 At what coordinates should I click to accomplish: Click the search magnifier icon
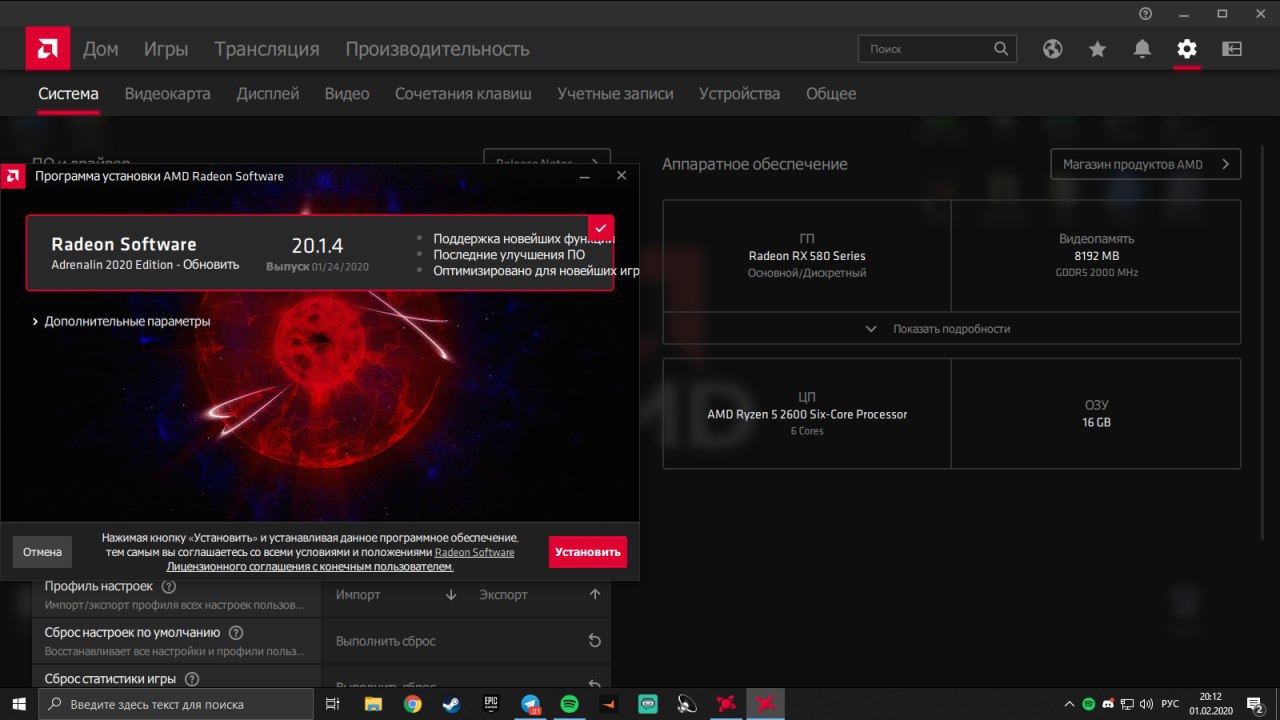coord(1001,48)
